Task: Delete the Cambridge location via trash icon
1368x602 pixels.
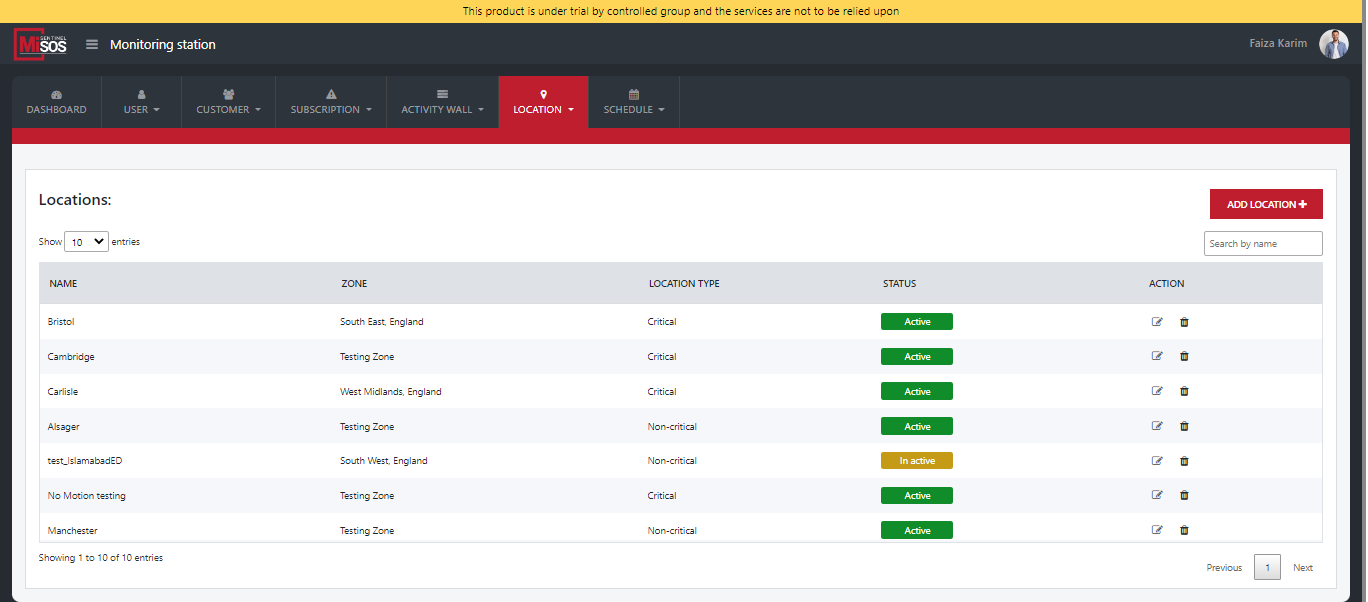Action: [1184, 357]
